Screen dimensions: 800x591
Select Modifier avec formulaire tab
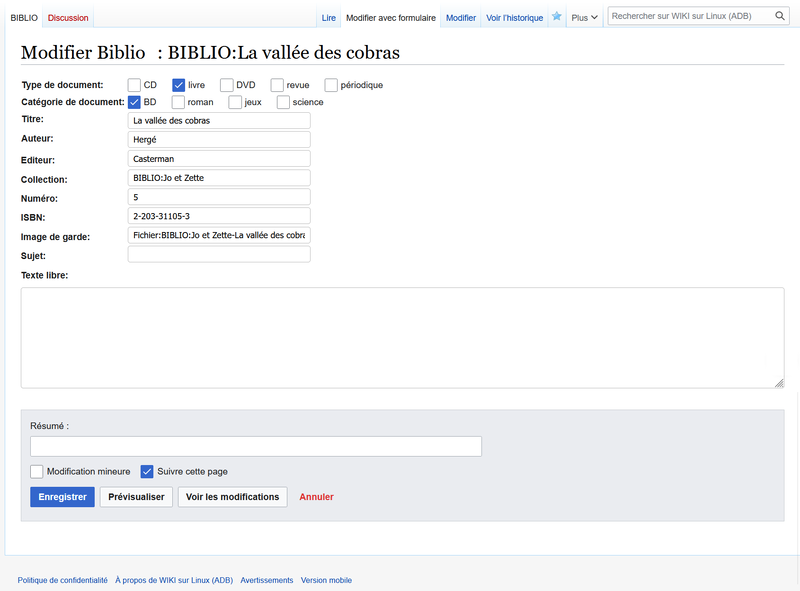[391, 18]
